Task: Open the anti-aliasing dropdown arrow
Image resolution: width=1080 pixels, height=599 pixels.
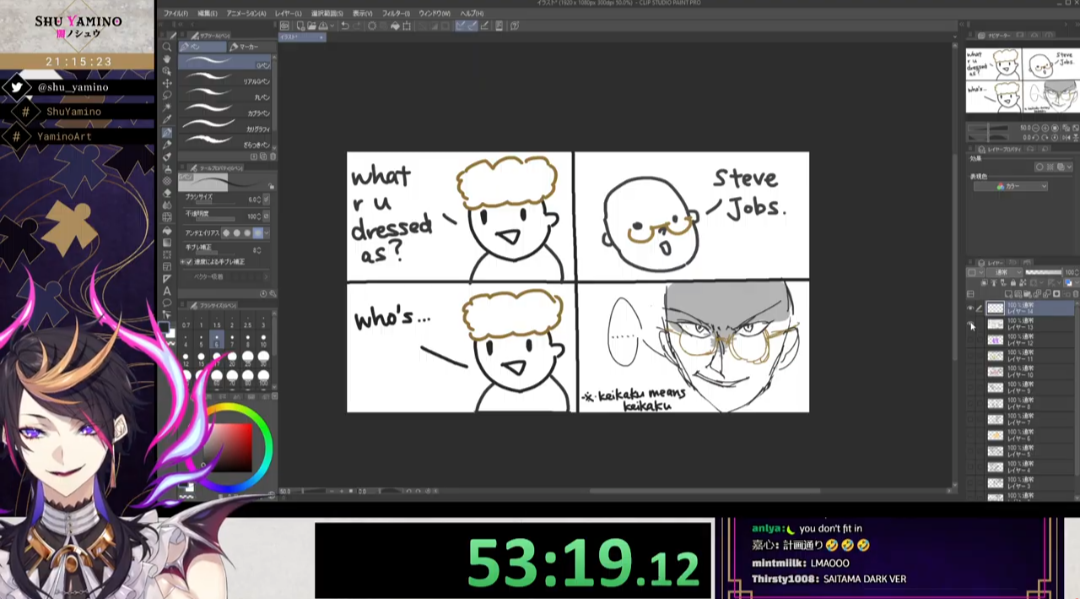Action: 267,233
